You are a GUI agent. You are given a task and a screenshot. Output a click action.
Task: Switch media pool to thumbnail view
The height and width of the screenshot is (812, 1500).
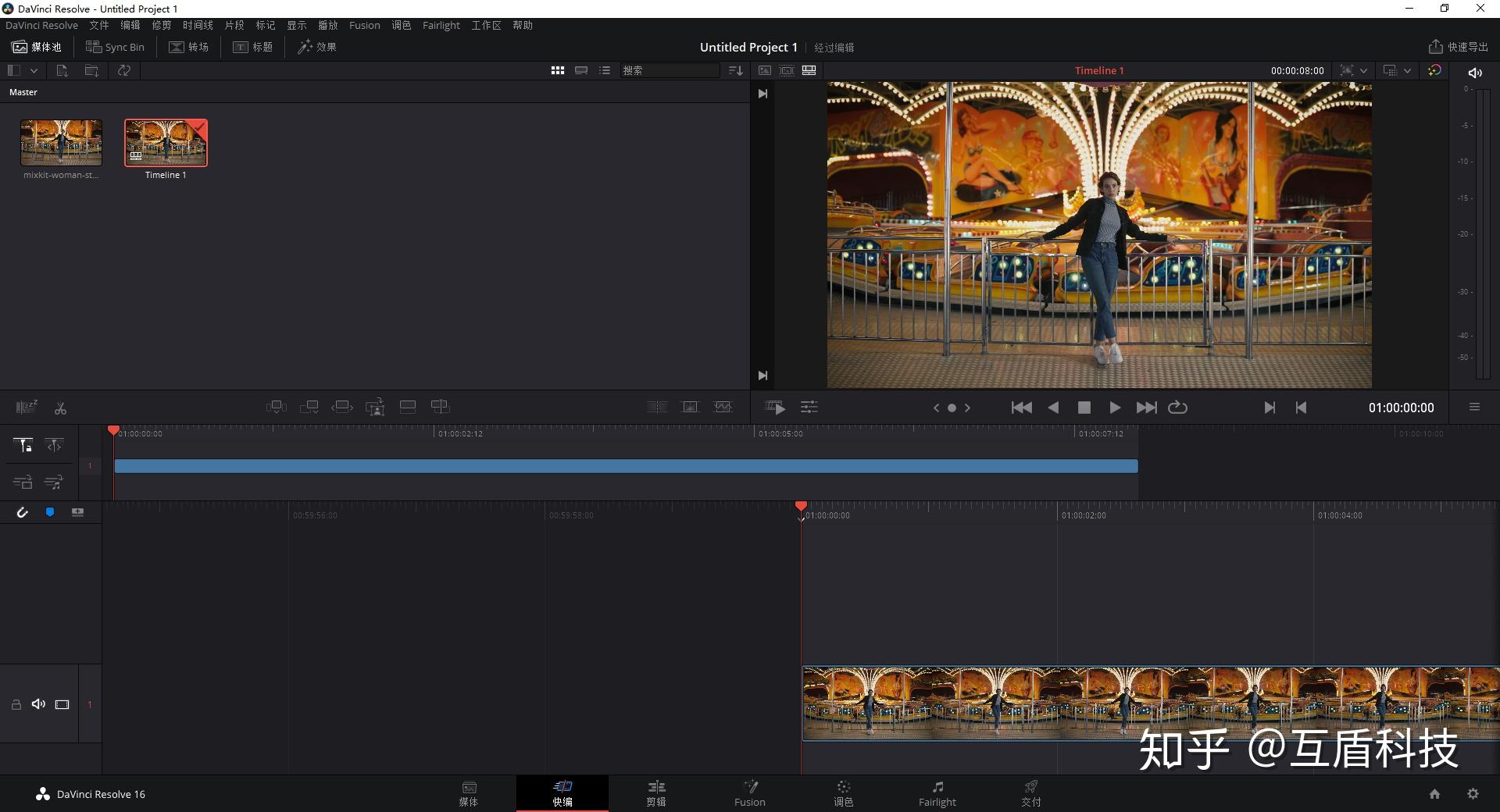pos(557,70)
